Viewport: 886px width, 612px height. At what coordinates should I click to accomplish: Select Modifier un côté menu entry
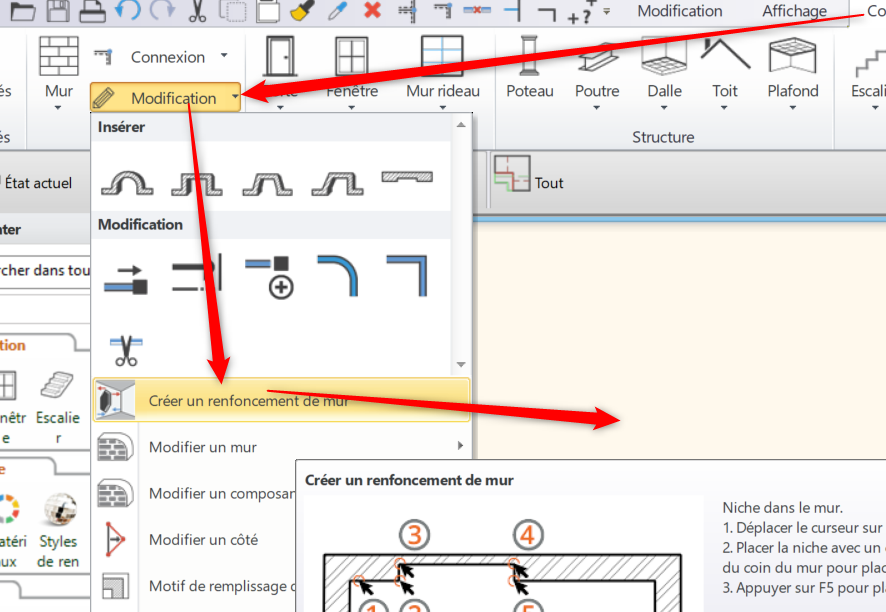[203, 540]
